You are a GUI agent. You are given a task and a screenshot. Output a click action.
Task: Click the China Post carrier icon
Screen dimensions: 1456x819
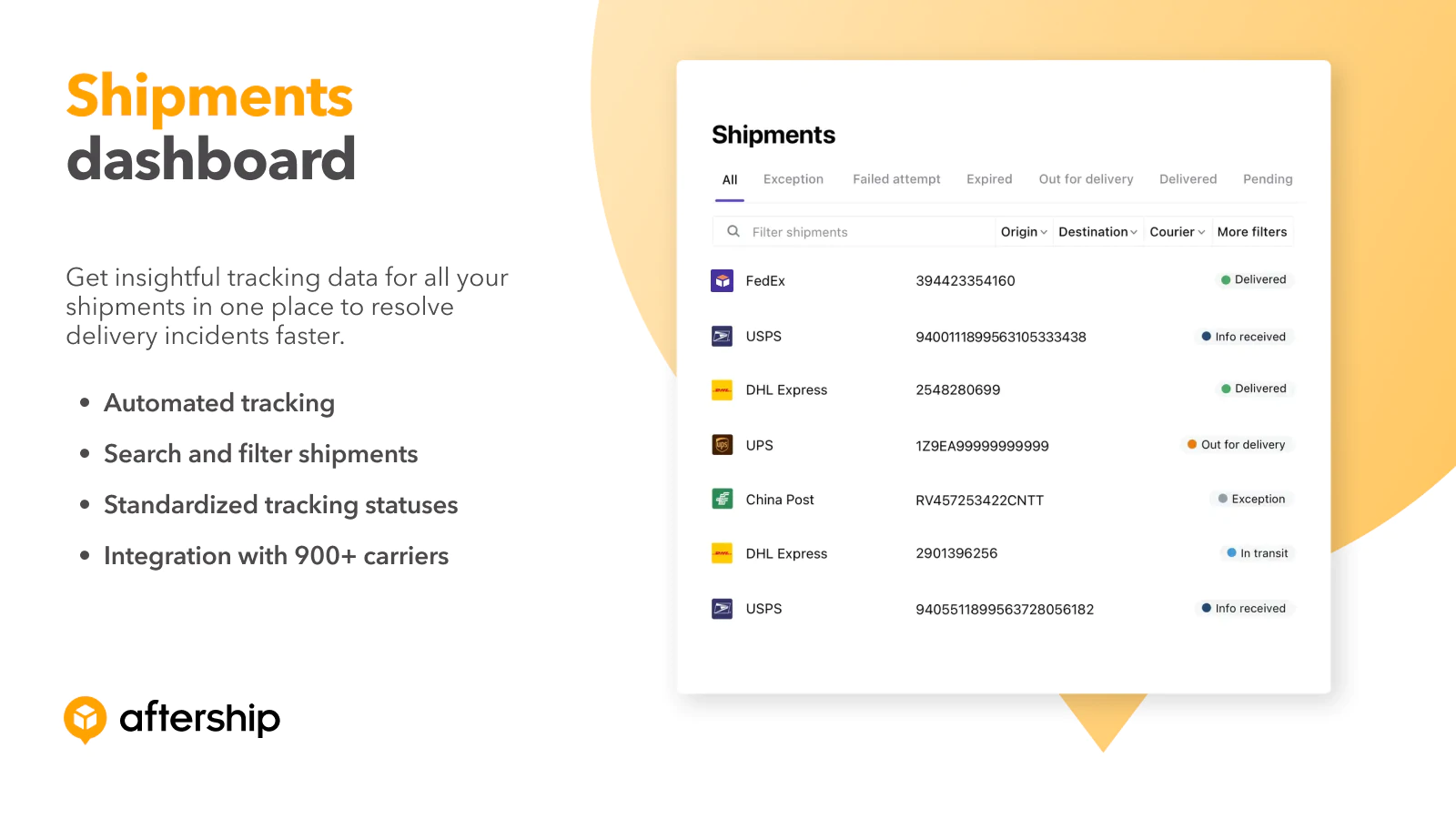click(x=722, y=499)
